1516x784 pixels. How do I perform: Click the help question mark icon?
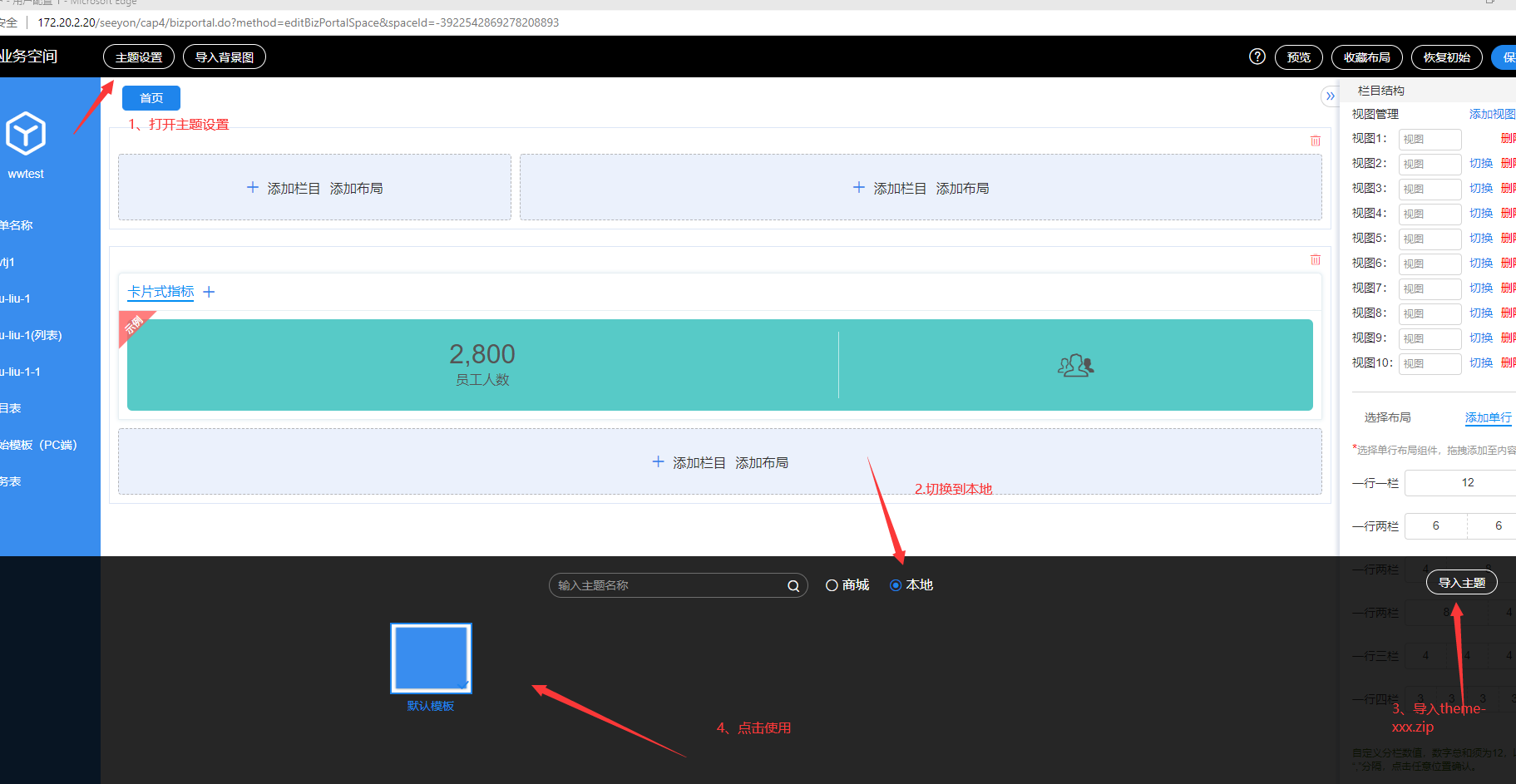tap(1257, 57)
